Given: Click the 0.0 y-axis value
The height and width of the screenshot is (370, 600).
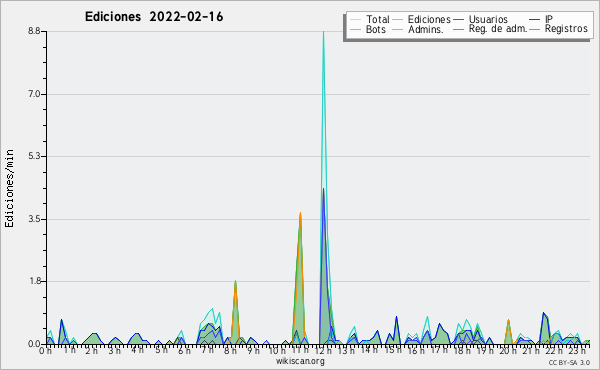Looking at the screenshot, I should click(34, 344).
